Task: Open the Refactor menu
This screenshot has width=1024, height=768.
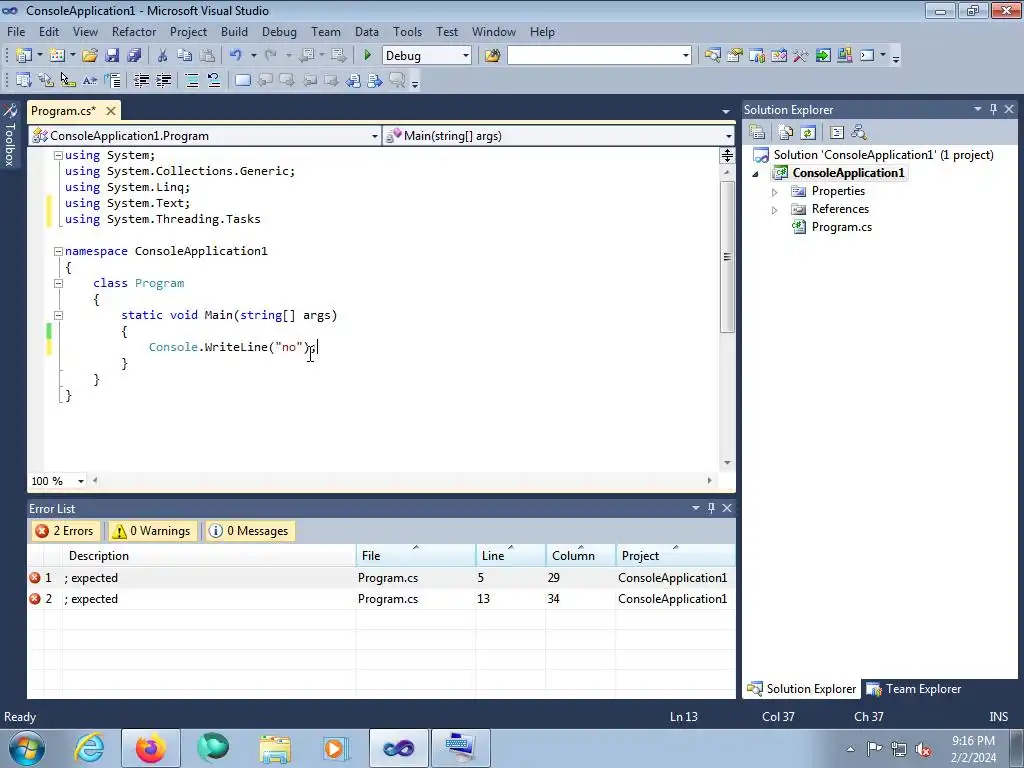Action: (x=134, y=31)
